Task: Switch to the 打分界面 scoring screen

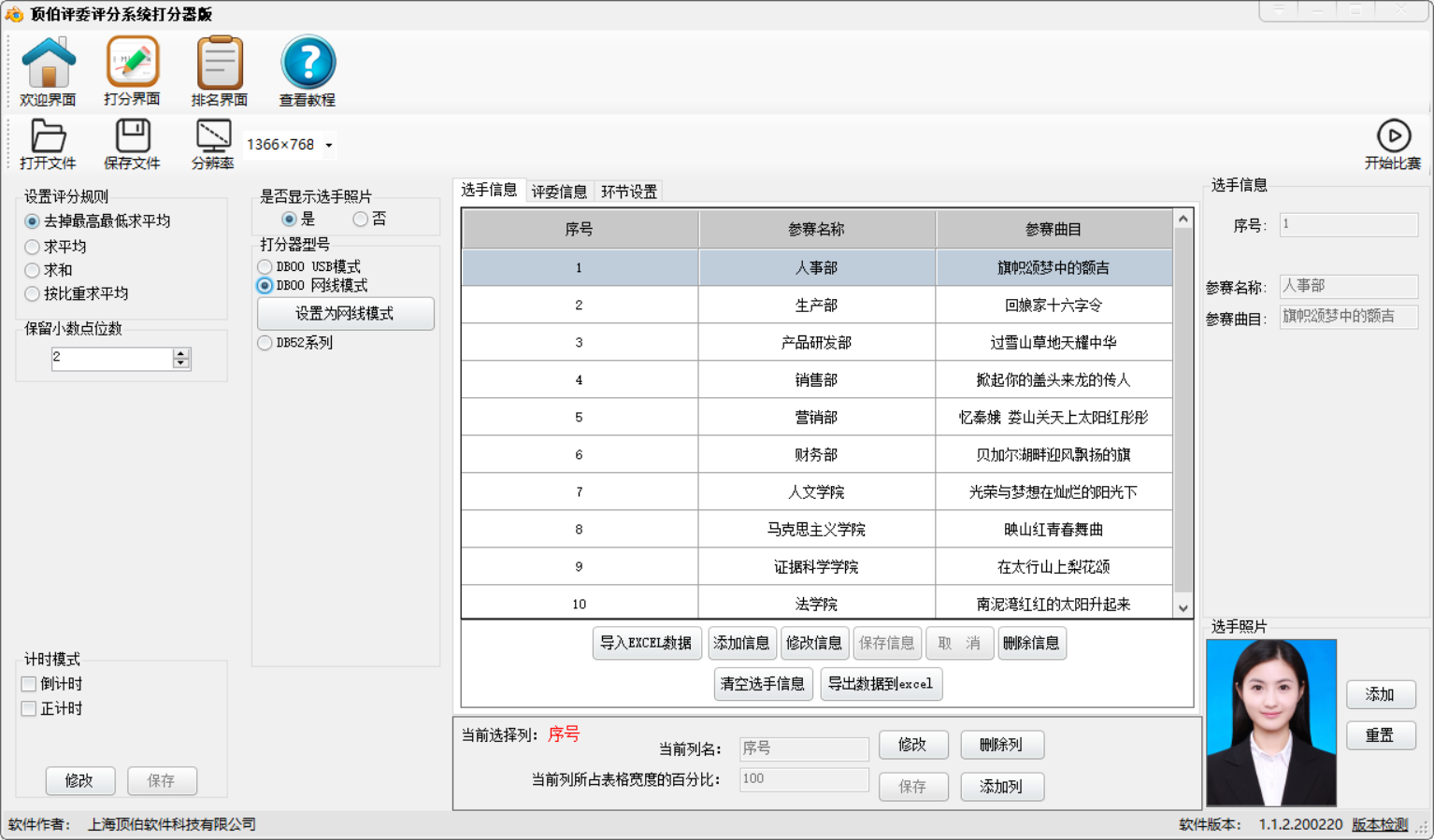Action: pyautogui.click(x=132, y=70)
